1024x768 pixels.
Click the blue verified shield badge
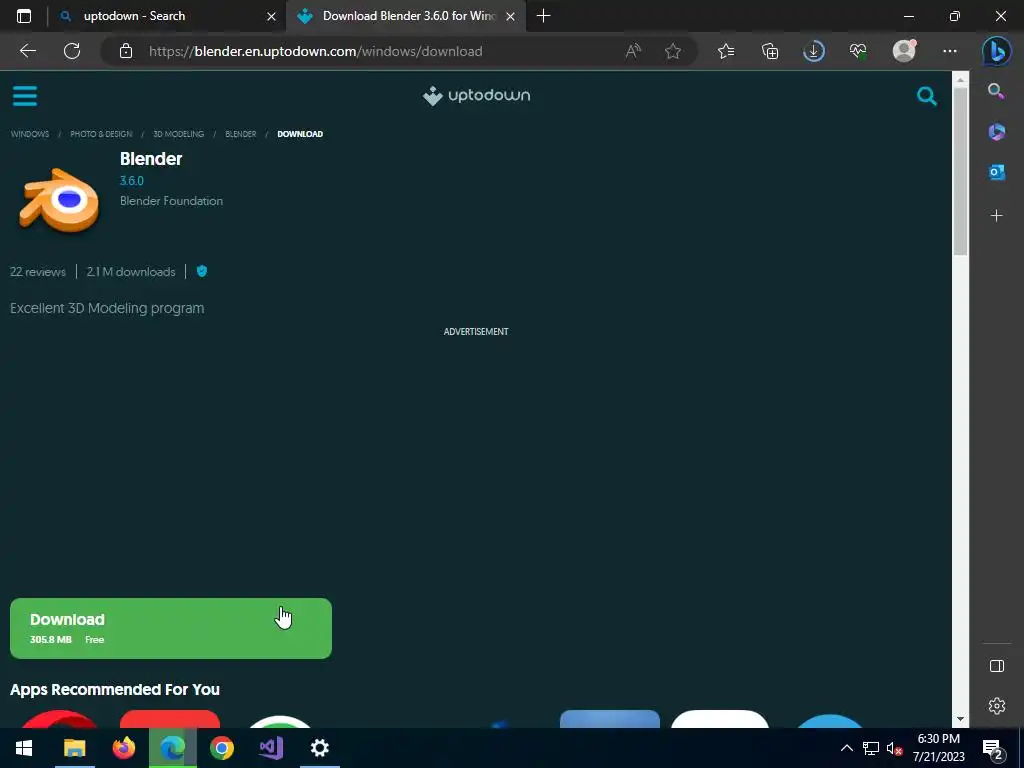pyautogui.click(x=202, y=271)
